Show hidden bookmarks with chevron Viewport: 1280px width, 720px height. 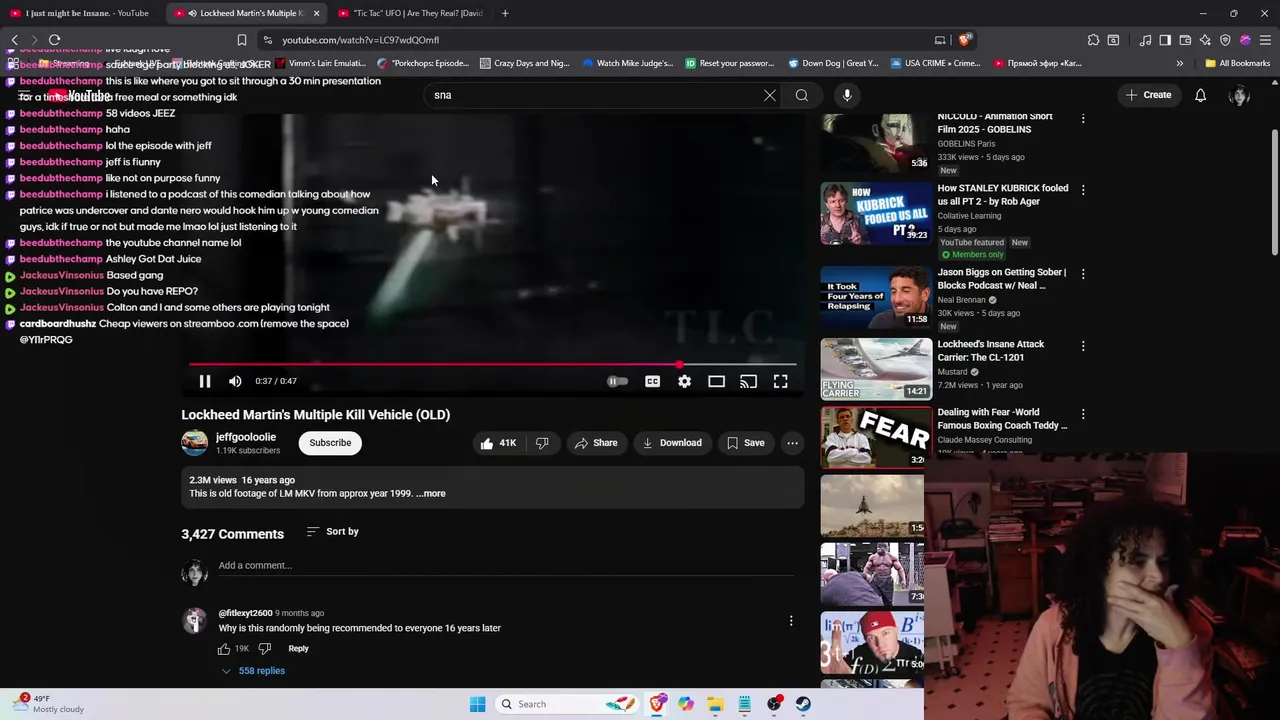1179,63
